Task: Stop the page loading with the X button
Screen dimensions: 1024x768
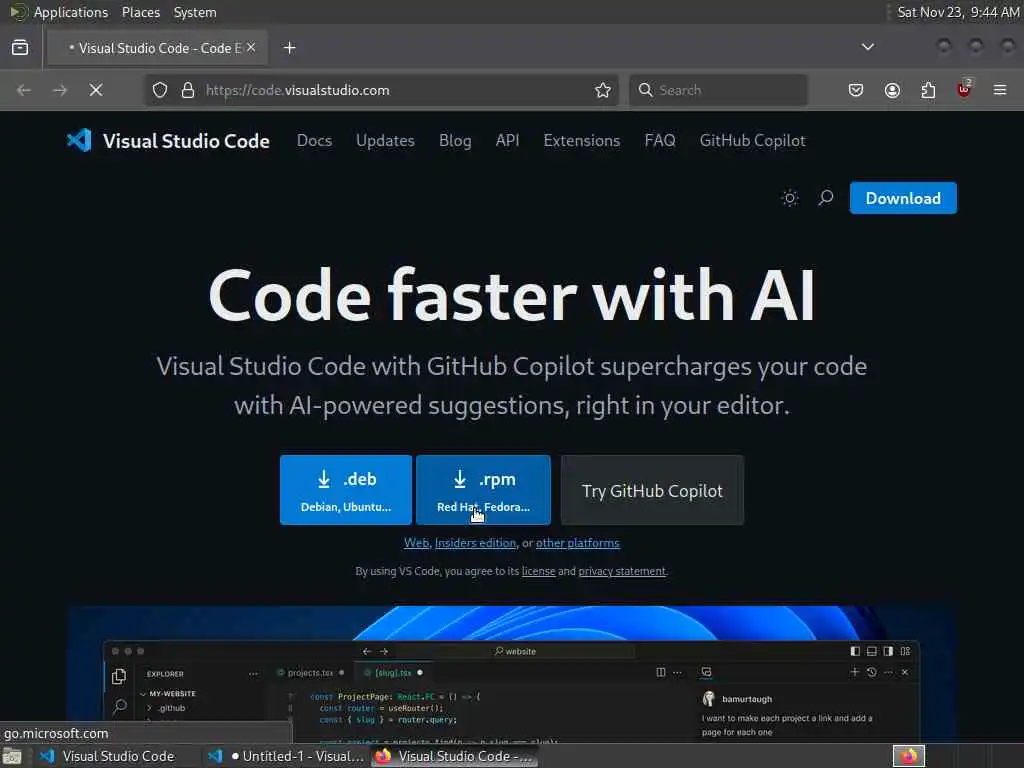Action: click(96, 90)
